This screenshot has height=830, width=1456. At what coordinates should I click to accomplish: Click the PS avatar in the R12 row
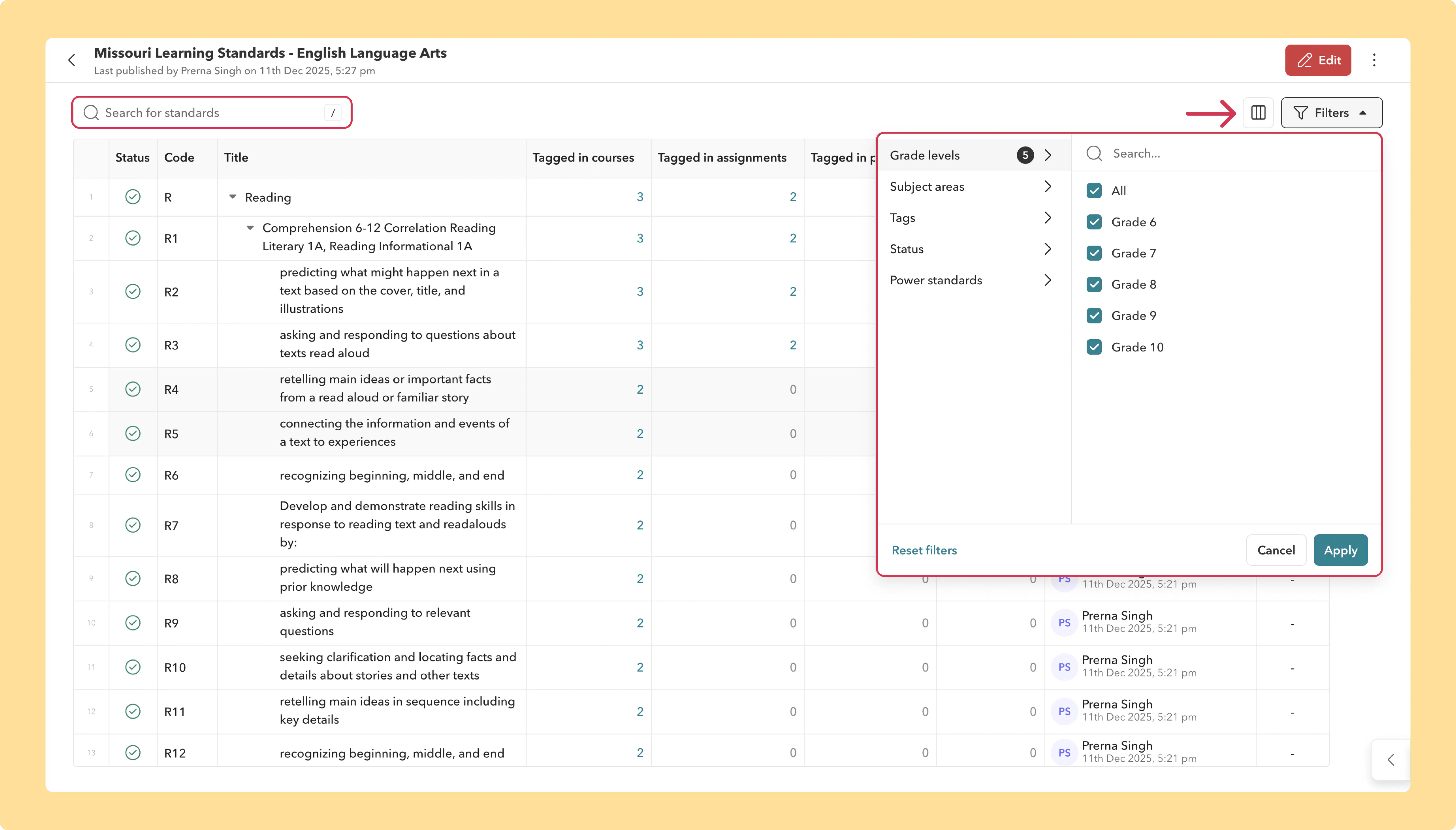tap(1064, 753)
